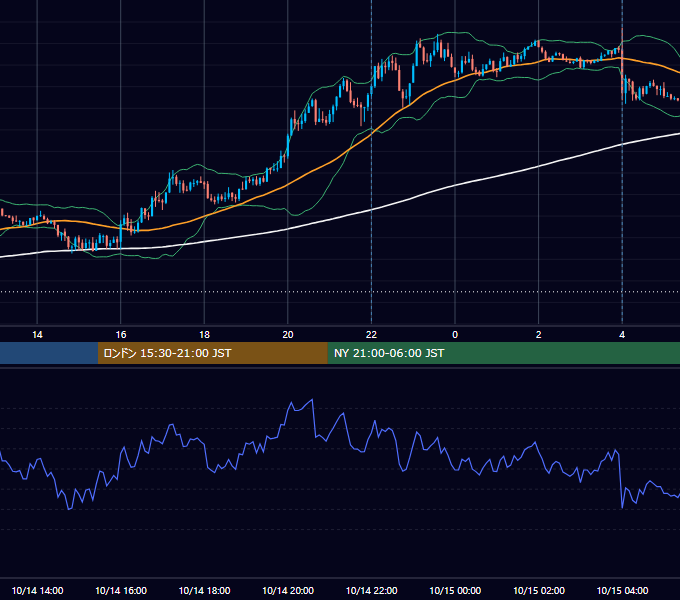The width and height of the screenshot is (680, 600).
Task: Select the NY 21:00-06:00 JST session bar
Action: [x=503, y=353]
